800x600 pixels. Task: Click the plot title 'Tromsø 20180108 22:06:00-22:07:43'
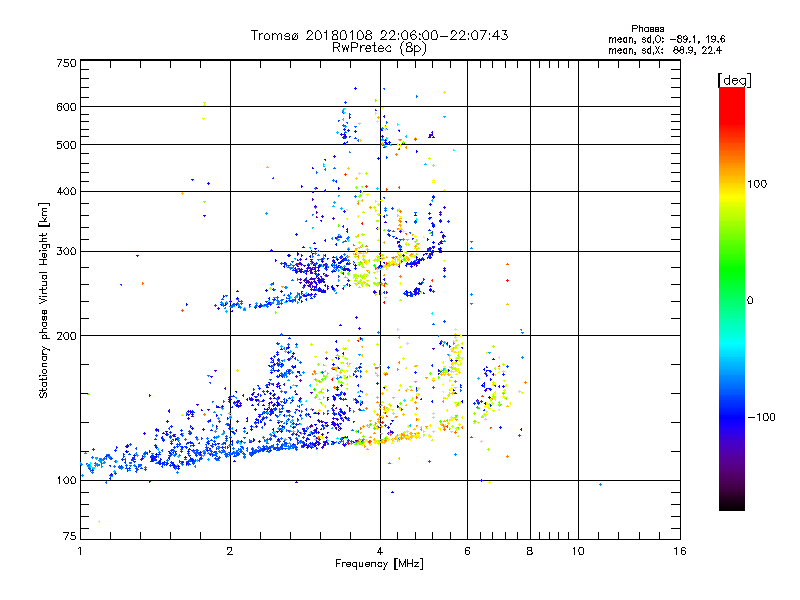379,35
